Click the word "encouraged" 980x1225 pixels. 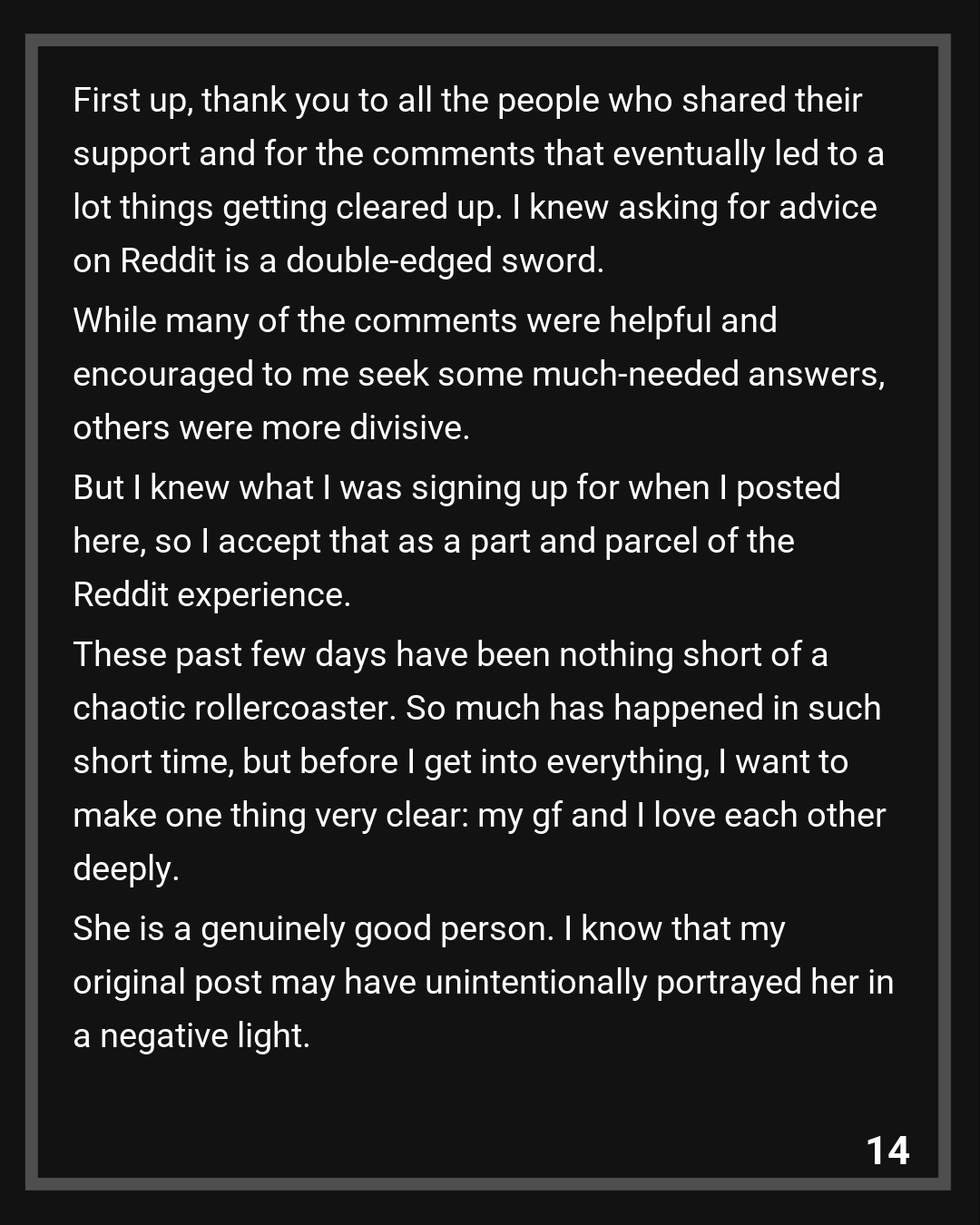pyautogui.click(x=163, y=375)
